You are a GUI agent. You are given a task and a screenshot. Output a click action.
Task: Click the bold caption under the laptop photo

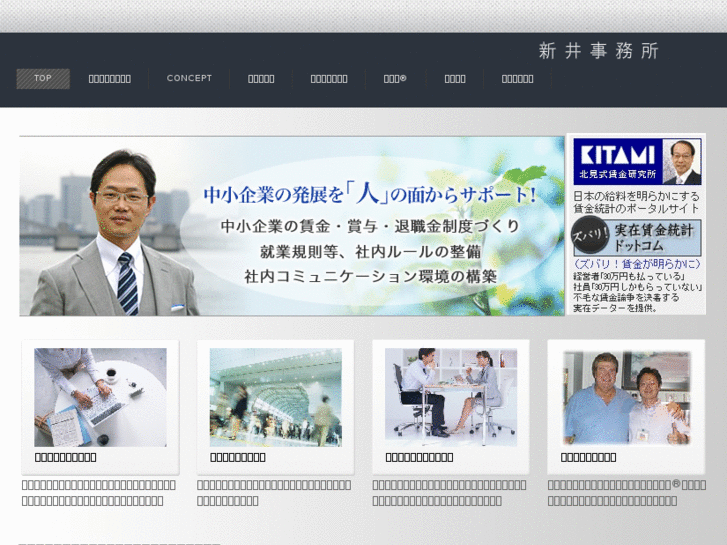(65, 457)
